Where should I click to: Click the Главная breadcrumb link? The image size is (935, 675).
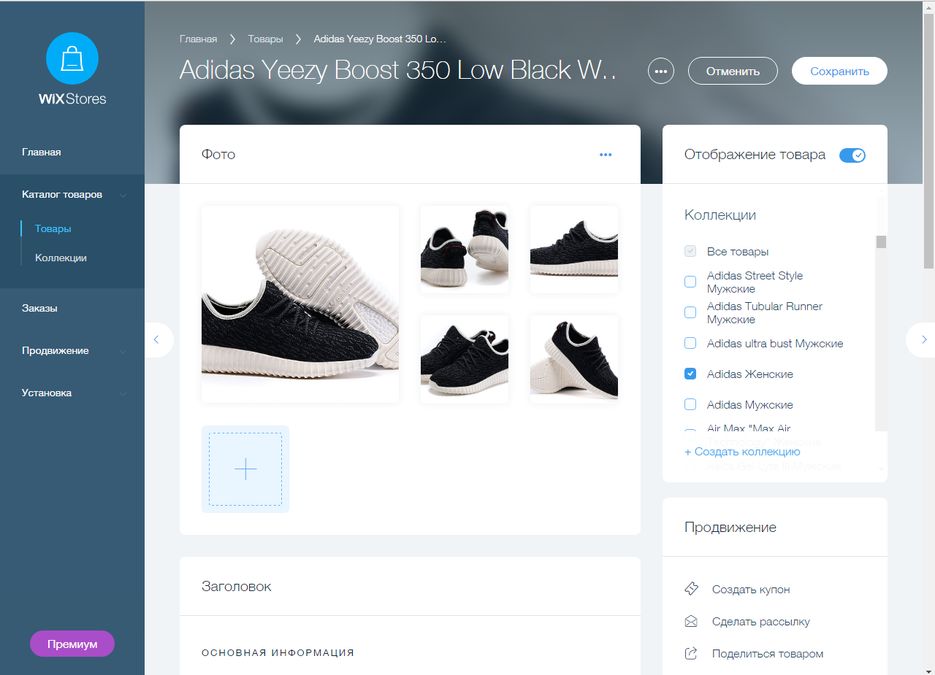pos(198,39)
